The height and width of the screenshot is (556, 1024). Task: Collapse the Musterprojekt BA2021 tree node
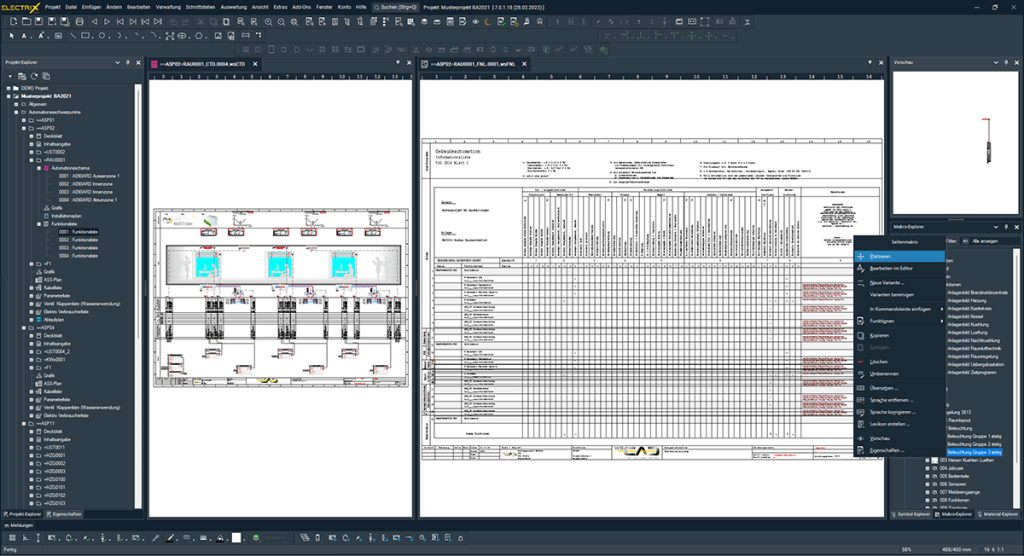point(6,96)
